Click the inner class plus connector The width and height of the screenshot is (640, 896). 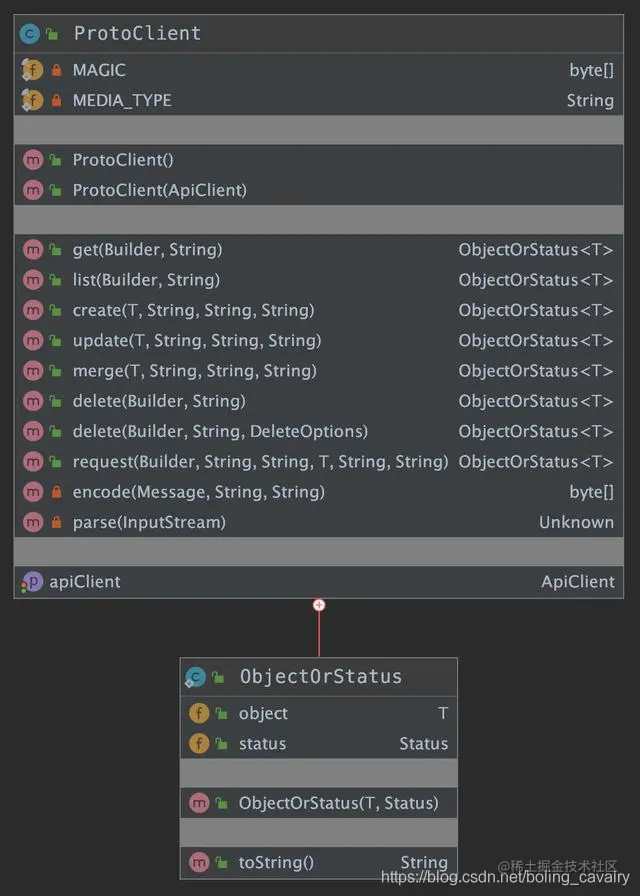point(319,605)
